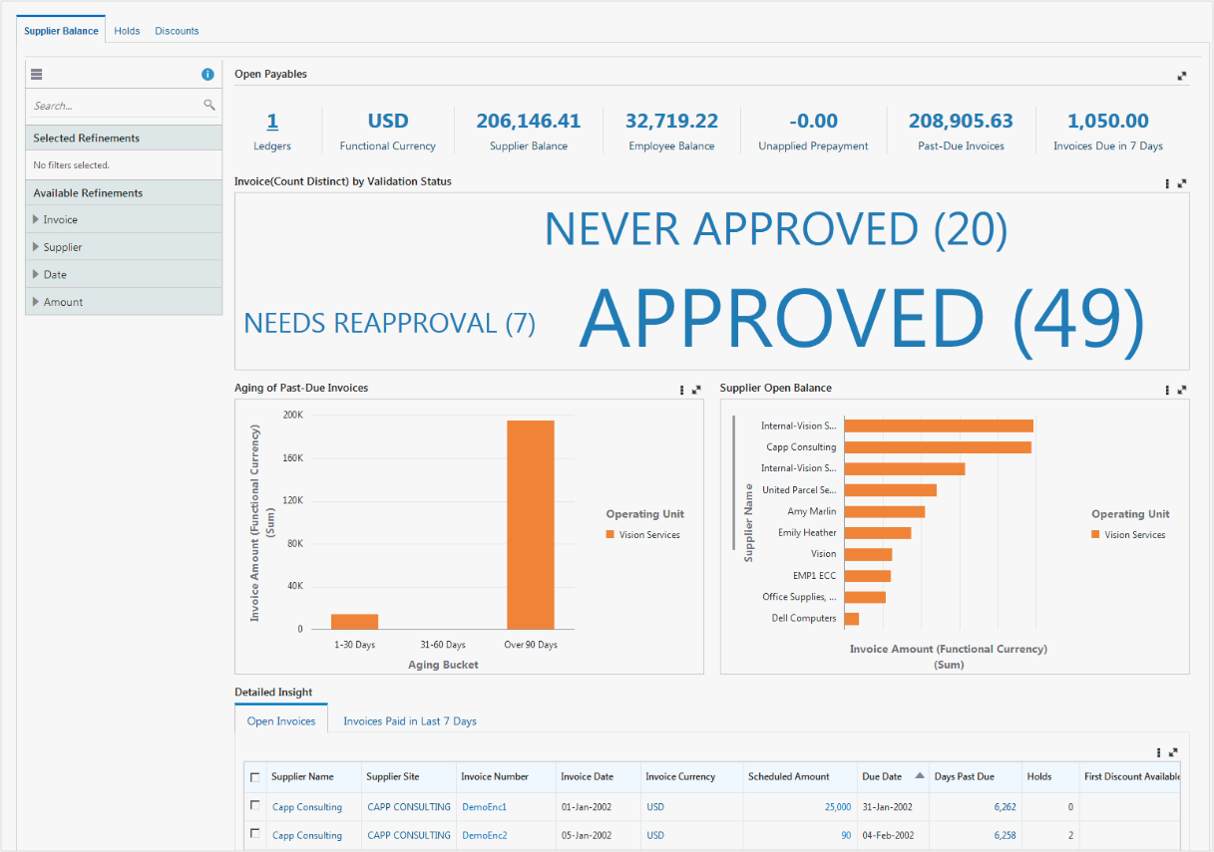Sort by Invoice Date column header
1214x852 pixels.
(587, 777)
